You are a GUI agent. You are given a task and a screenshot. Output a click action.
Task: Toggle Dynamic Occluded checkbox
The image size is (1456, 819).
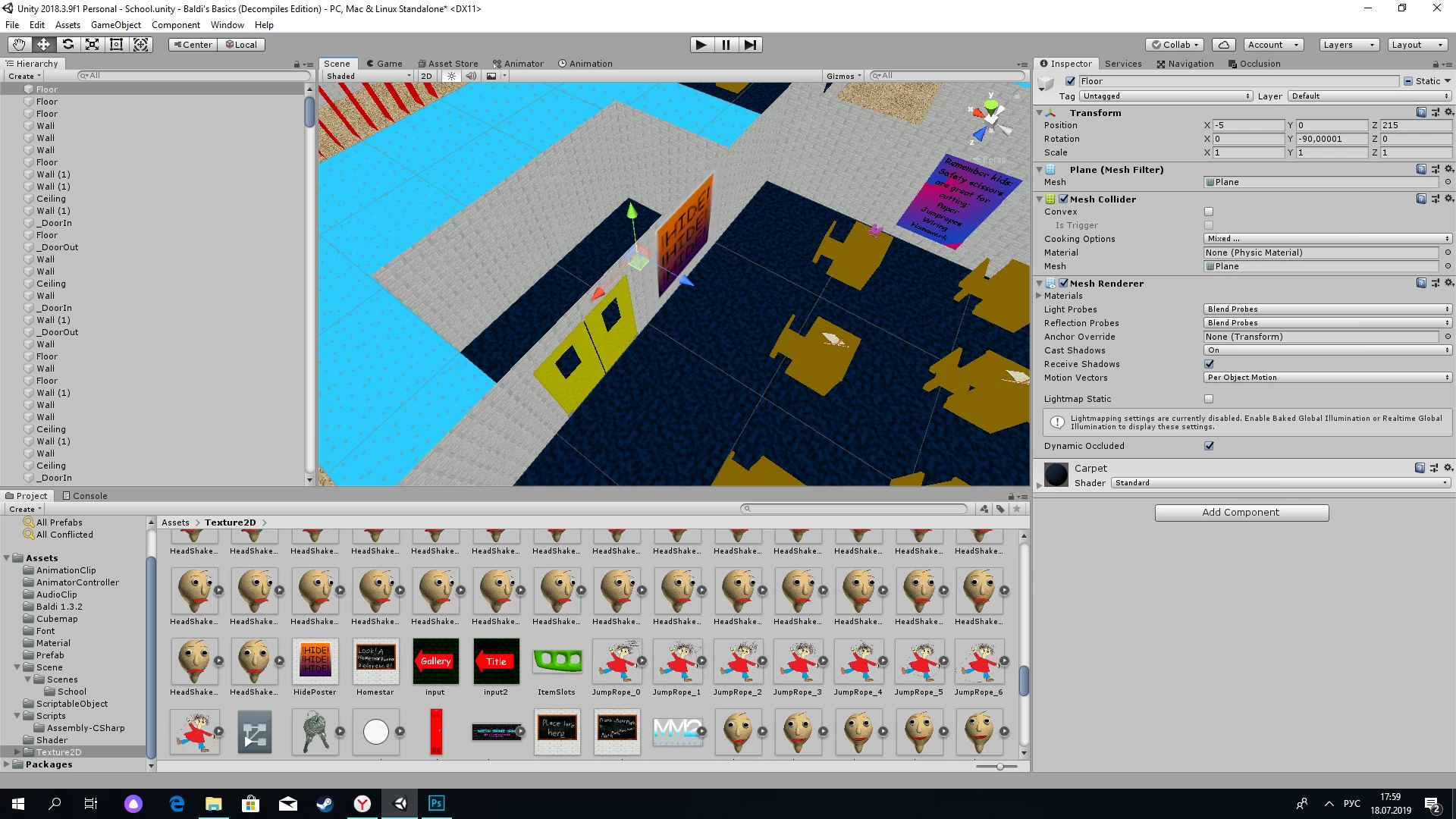click(1209, 446)
